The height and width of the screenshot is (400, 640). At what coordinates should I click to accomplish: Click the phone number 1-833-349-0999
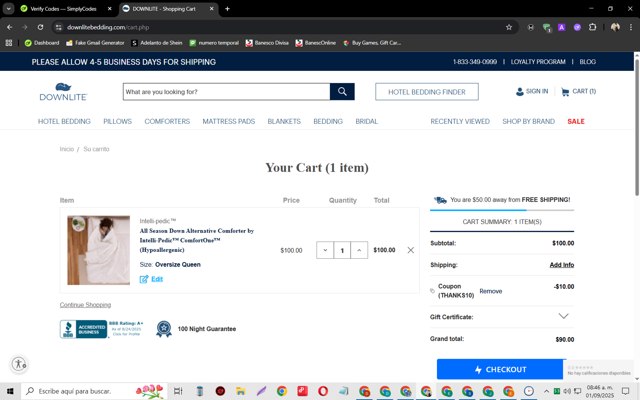(x=475, y=62)
